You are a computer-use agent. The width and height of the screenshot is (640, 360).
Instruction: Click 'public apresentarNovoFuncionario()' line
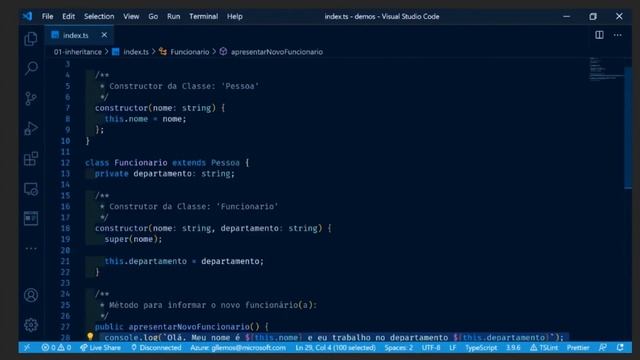[182, 327]
